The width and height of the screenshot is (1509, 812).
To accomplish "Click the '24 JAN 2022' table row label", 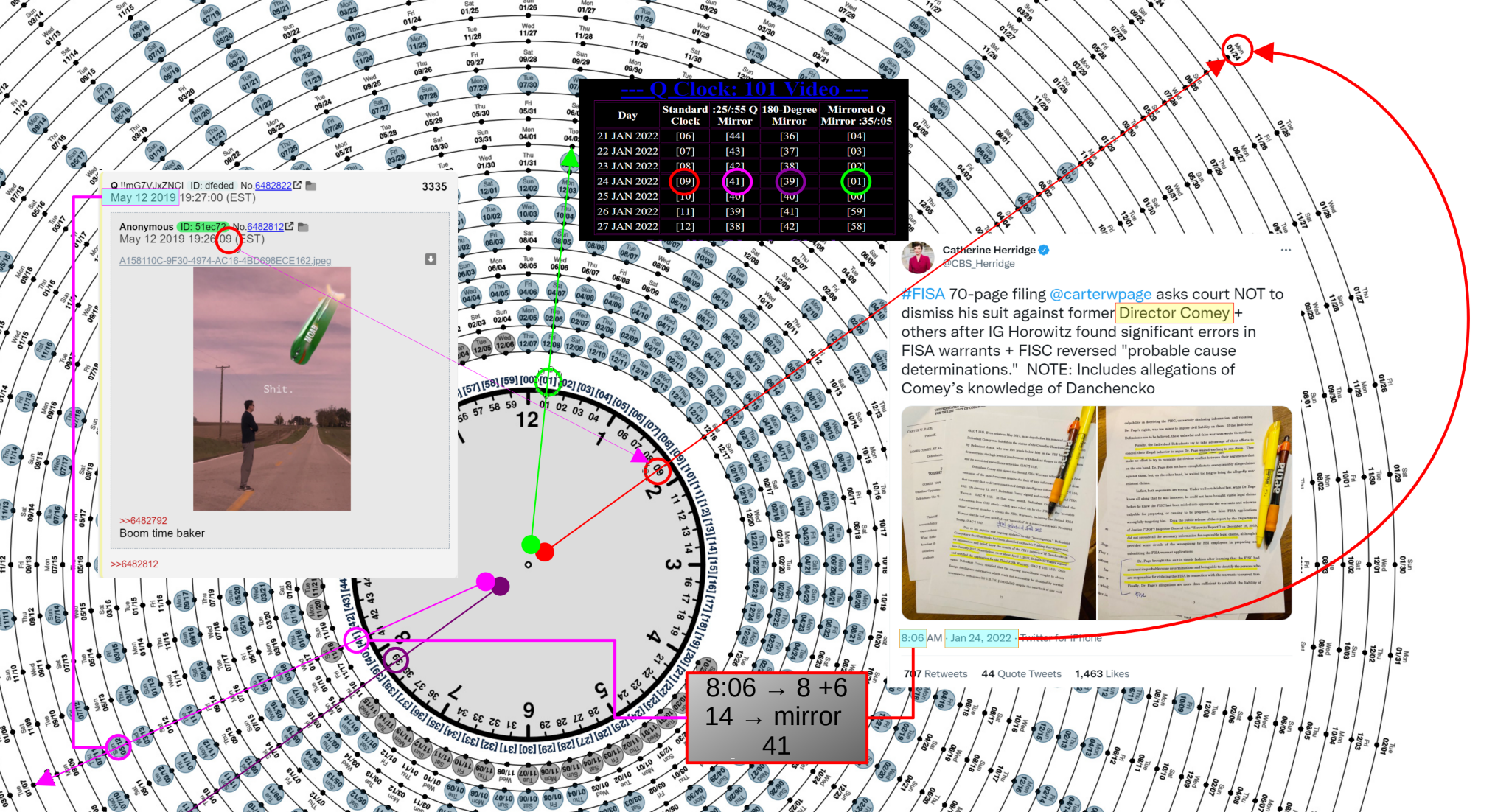I will 627,181.
